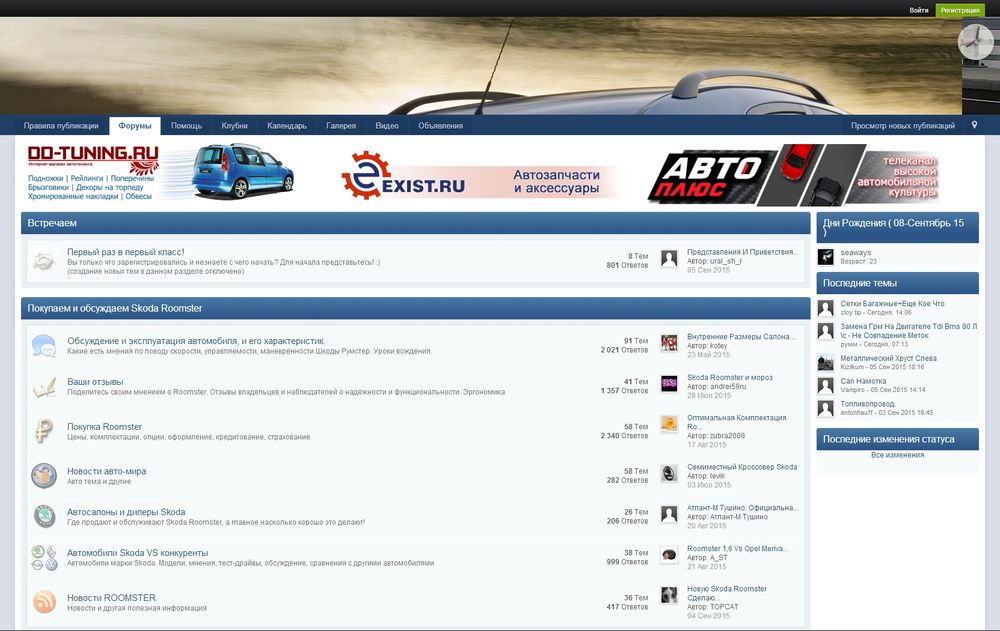This screenshot has width=1000, height=631.
Task: Open Атлант-М Тушино avatar in dealers row
Action: (x=669, y=514)
